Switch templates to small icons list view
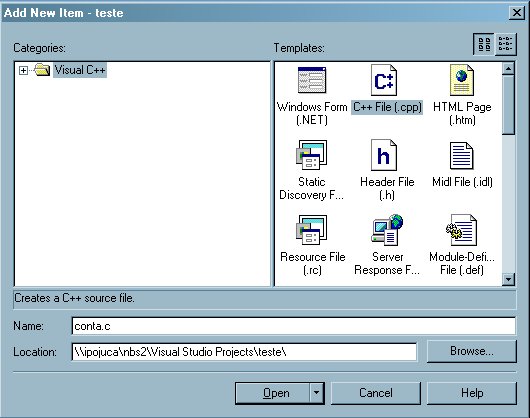530x418 pixels. [505, 44]
